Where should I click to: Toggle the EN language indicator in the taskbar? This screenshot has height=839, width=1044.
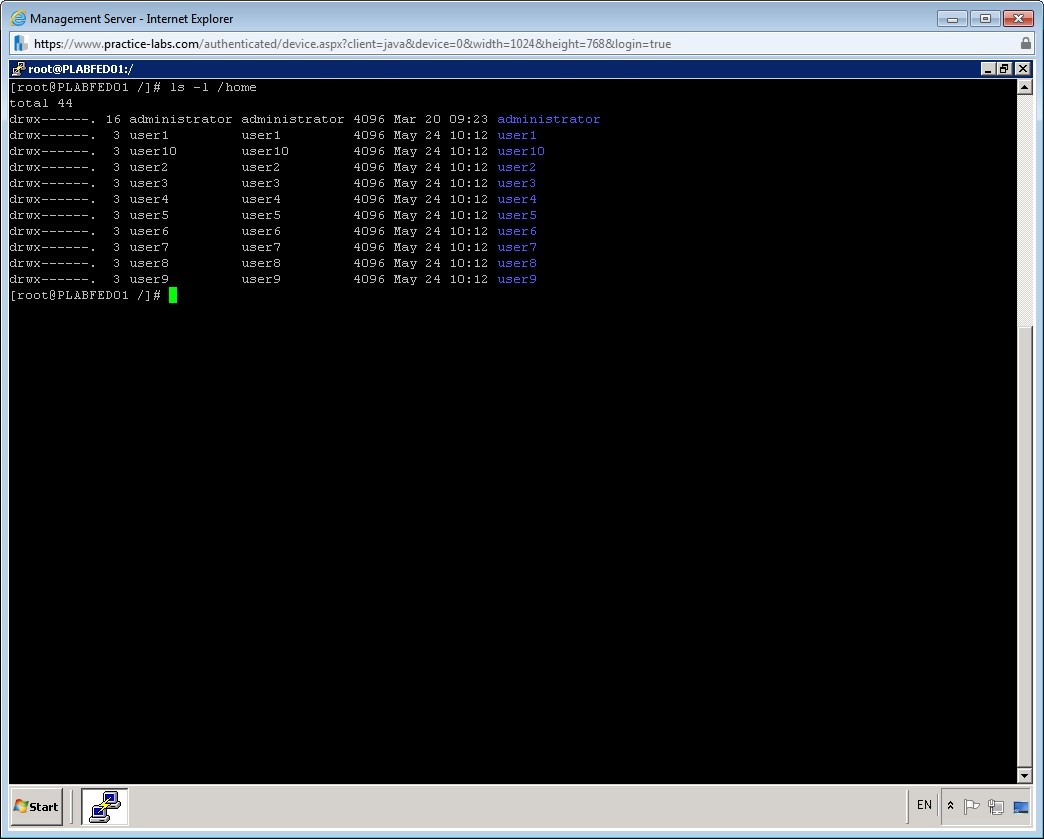tap(924, 805)
